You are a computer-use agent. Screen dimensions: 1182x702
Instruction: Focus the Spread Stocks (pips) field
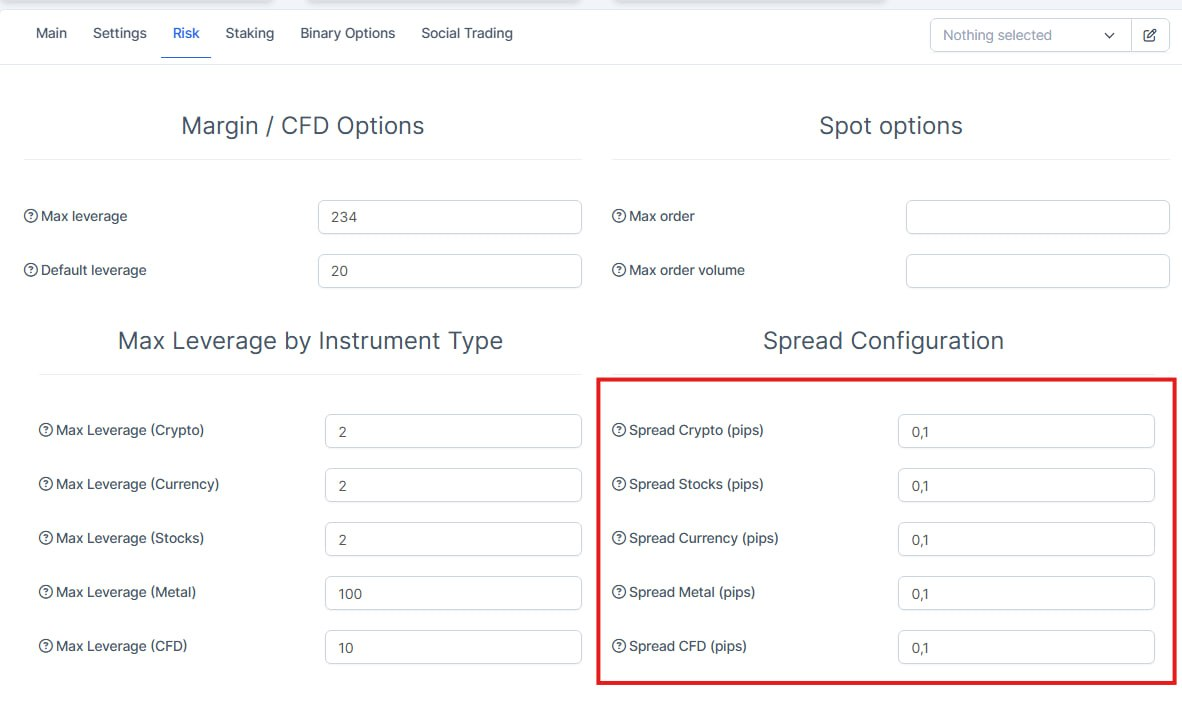(x=1026, y=486)
